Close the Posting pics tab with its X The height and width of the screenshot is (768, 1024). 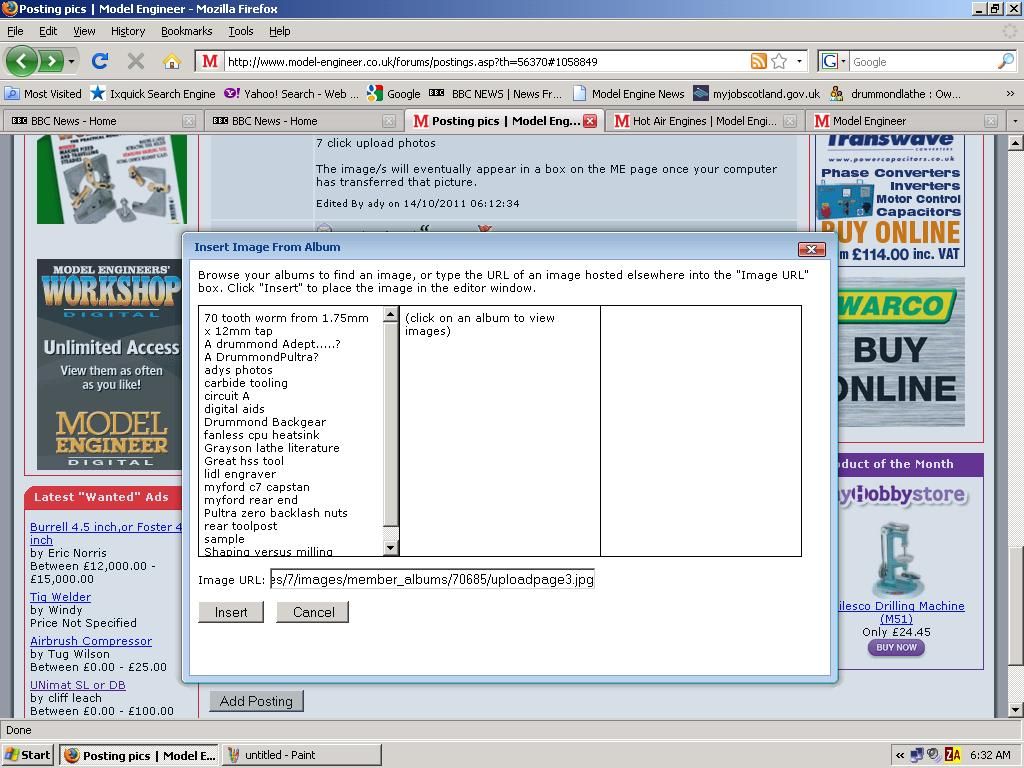[590, 121]
